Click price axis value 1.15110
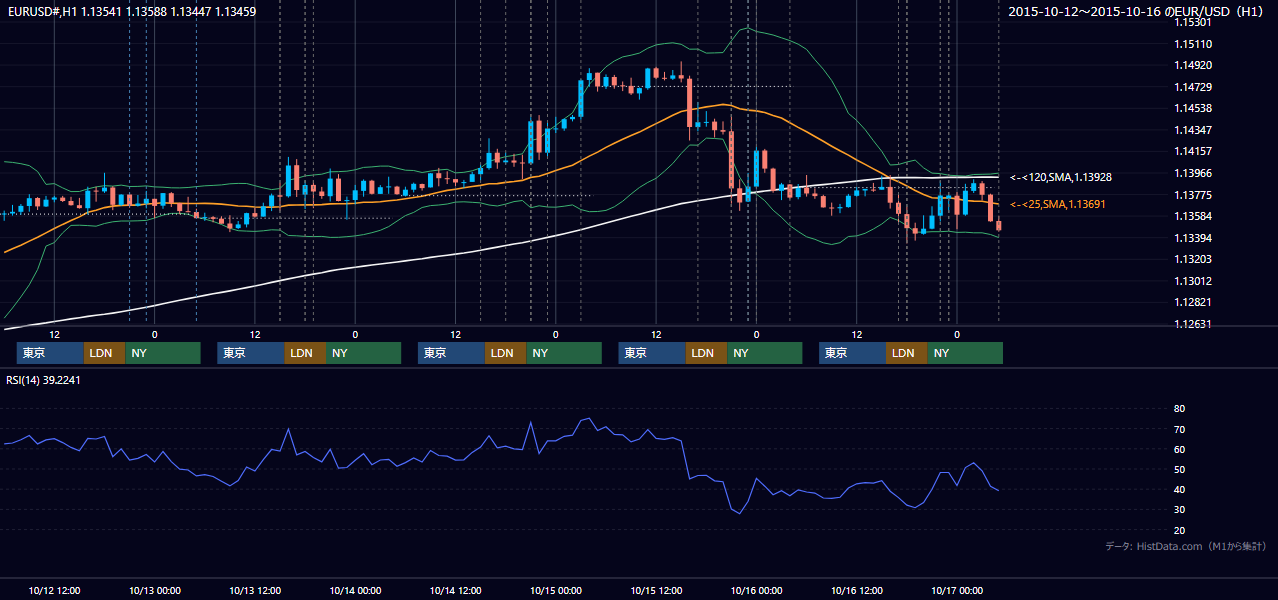The width and height of the screenshot is (1278, 600). 1192,44
